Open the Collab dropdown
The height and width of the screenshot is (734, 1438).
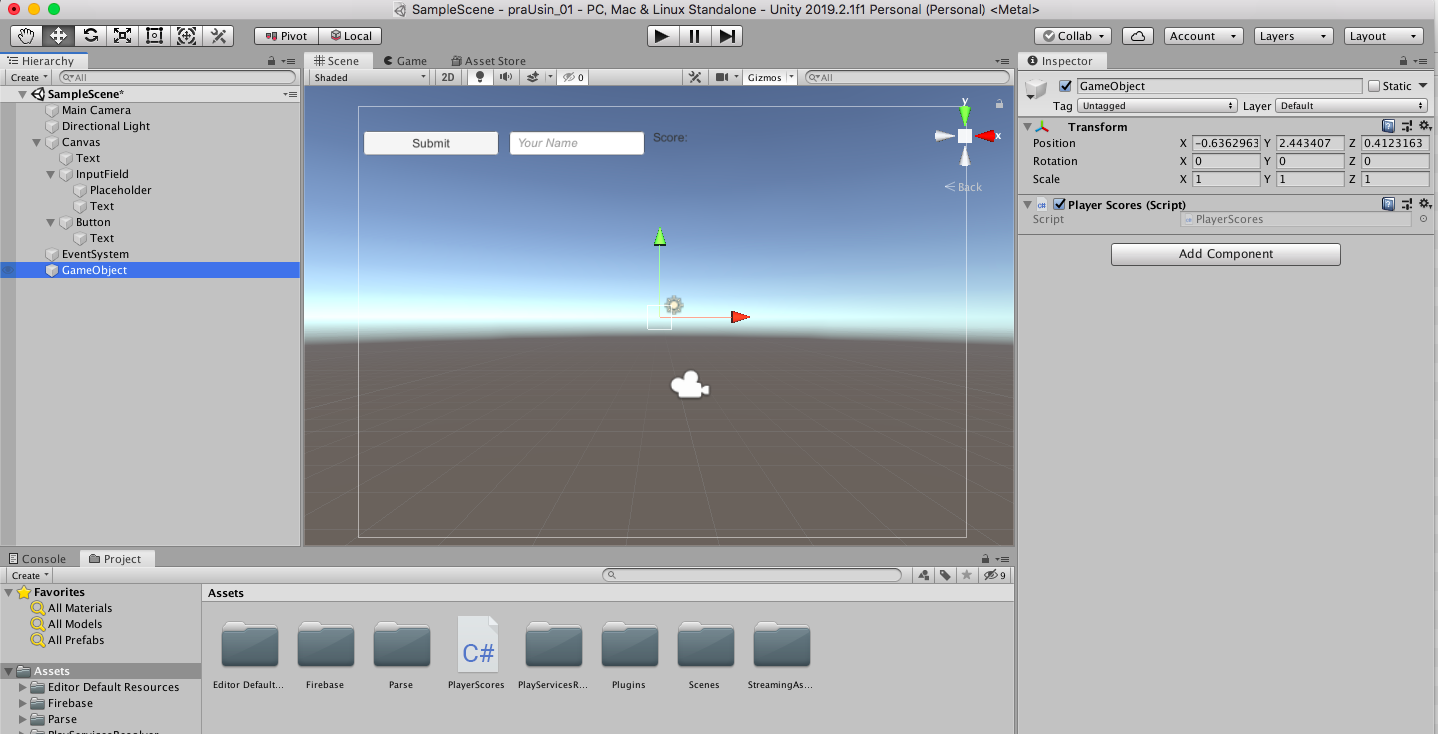[1074, 36]
